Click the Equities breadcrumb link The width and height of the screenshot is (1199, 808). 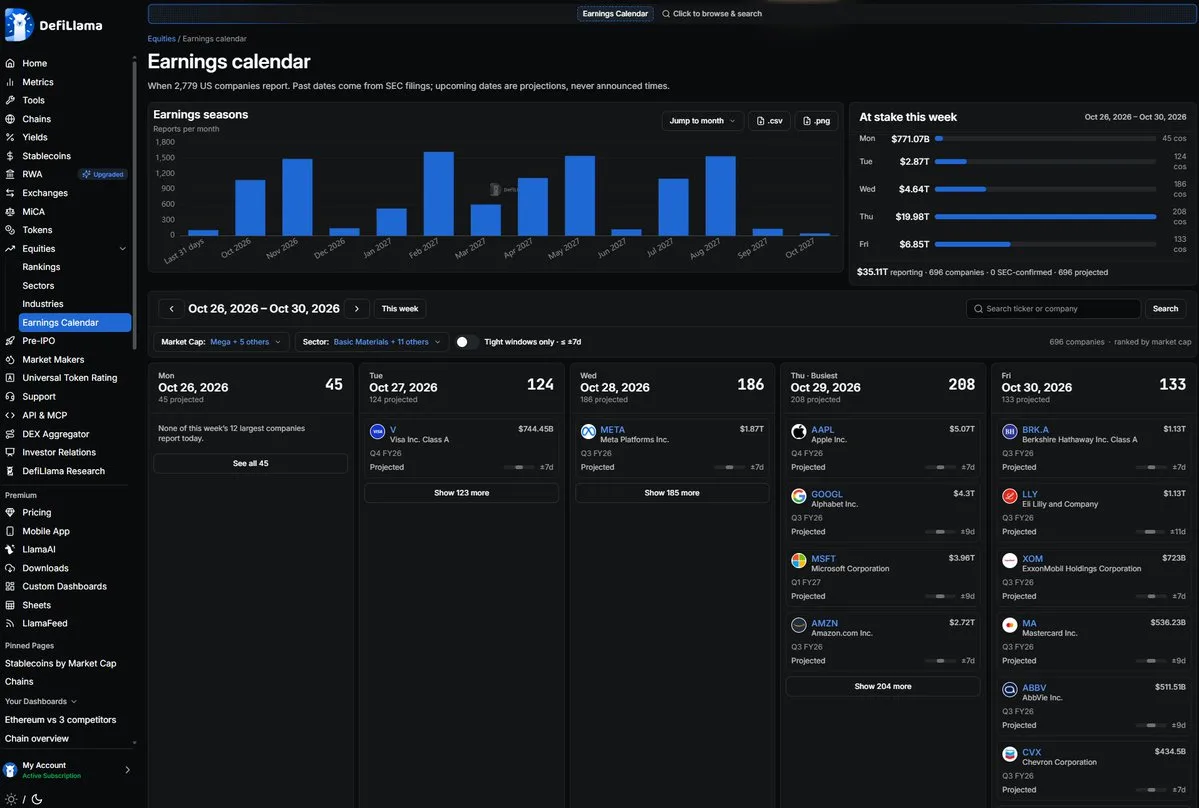click(x=161, y=39)
